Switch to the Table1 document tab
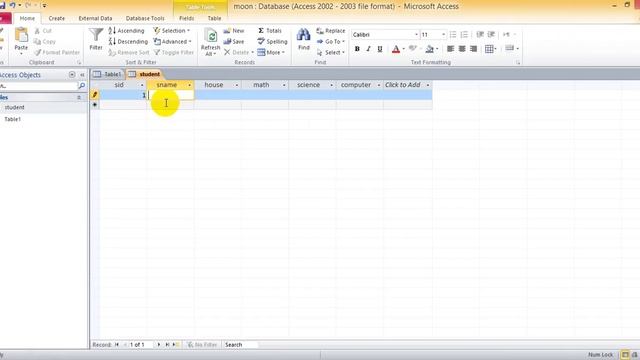The image size is (640, 360). [x=107, y=74]
